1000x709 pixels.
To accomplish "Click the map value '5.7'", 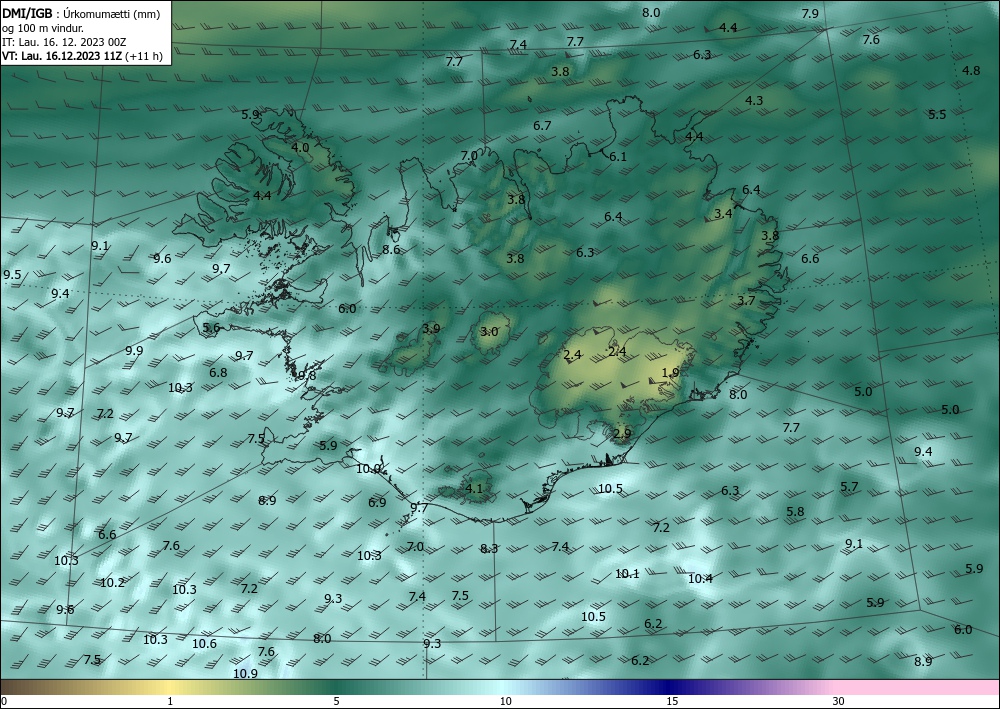I will 849,487.
